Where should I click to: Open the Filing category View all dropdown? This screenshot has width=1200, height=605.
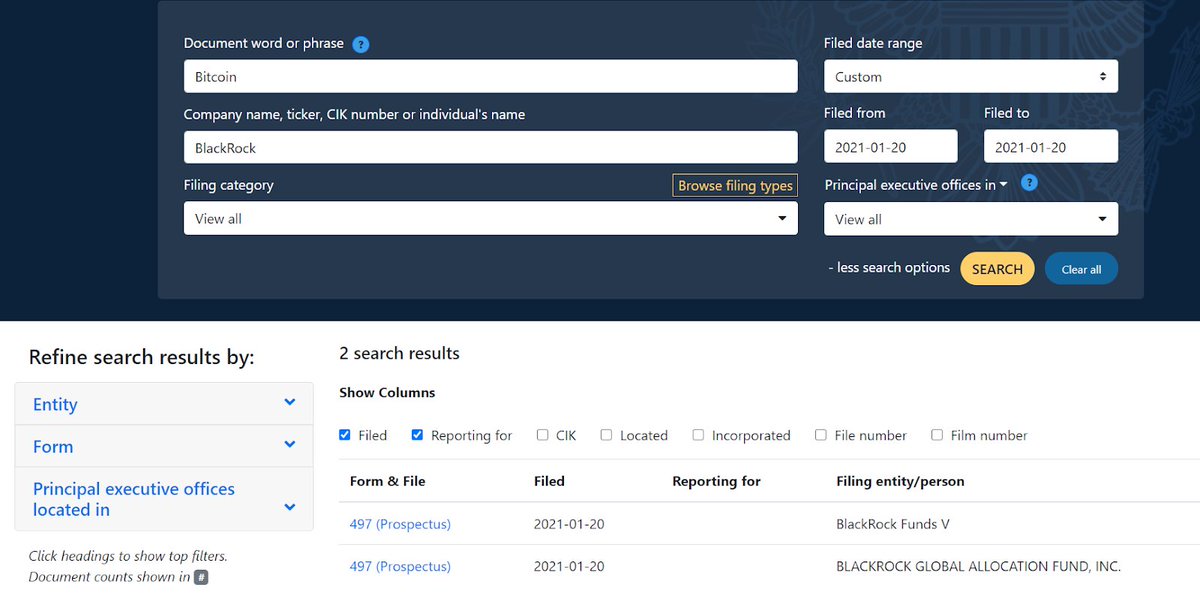tap(491, 219)
